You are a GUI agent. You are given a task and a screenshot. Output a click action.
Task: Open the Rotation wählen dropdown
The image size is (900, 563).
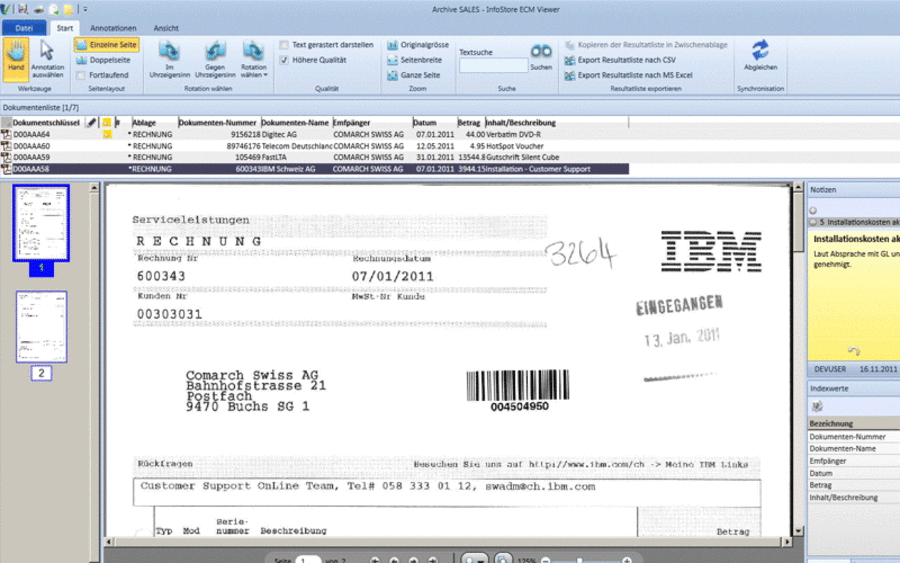tap(254, 59)
